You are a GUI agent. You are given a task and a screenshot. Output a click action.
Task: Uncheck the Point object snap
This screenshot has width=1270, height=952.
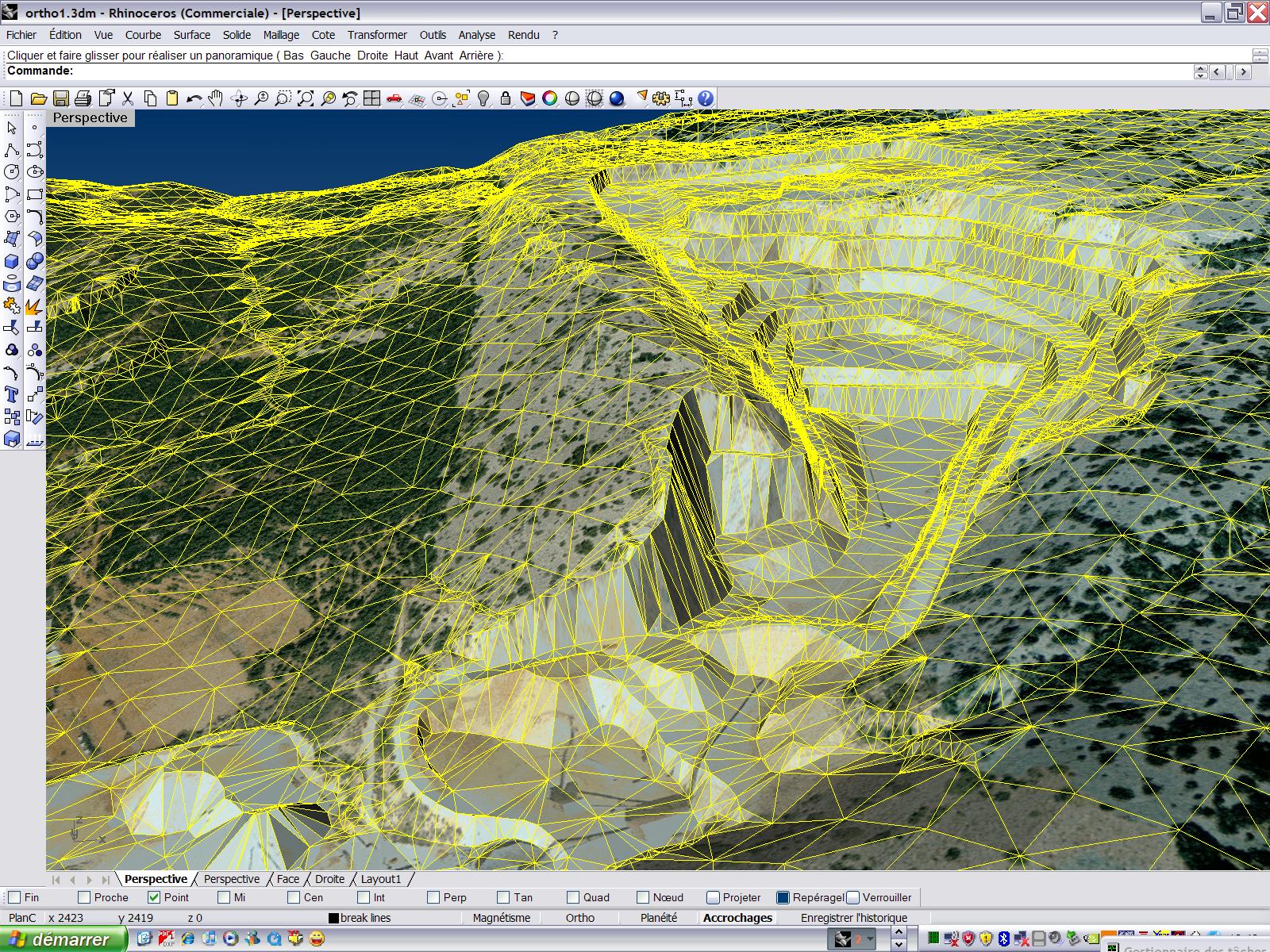click(155, 897)
